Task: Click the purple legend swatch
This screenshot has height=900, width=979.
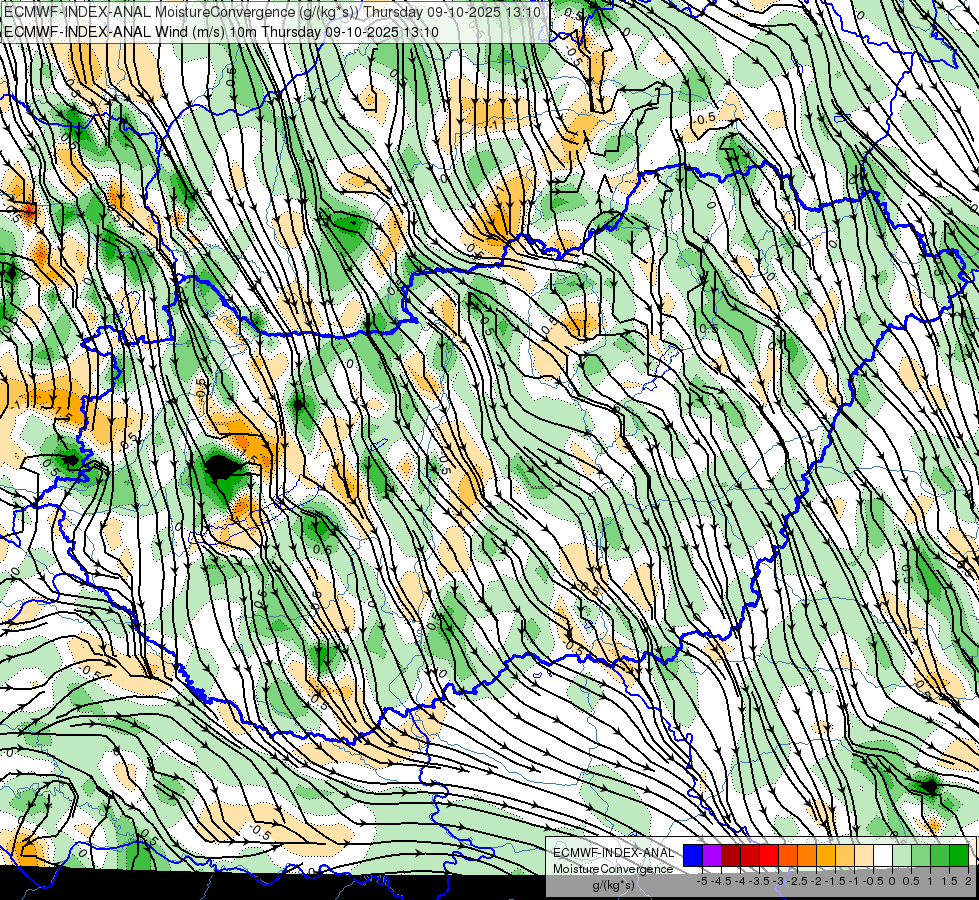Action: [x=712, y=856]
